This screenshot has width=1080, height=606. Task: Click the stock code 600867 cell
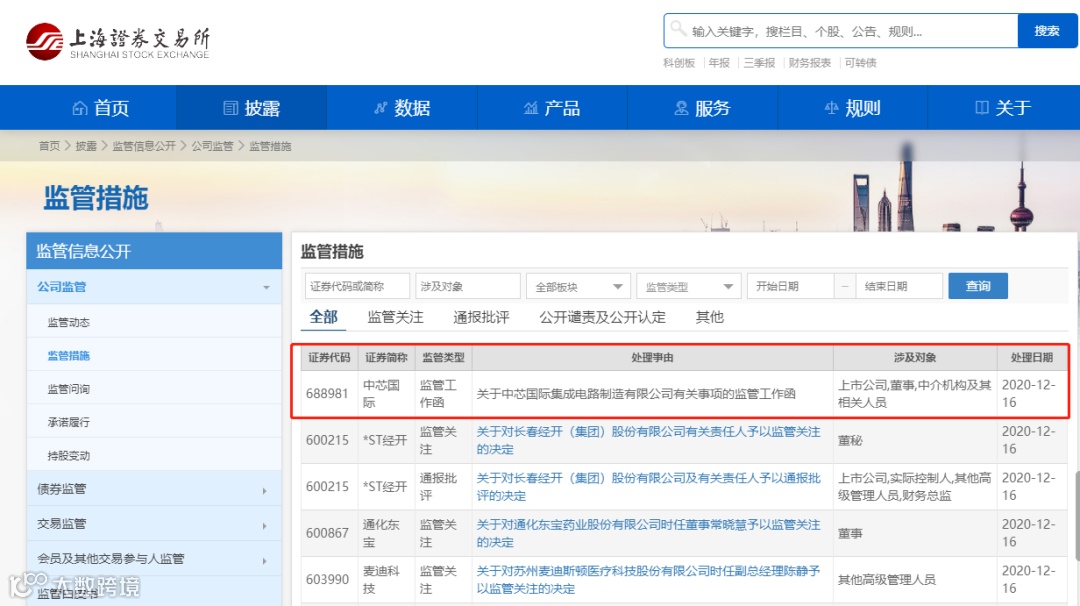[327, 533]
